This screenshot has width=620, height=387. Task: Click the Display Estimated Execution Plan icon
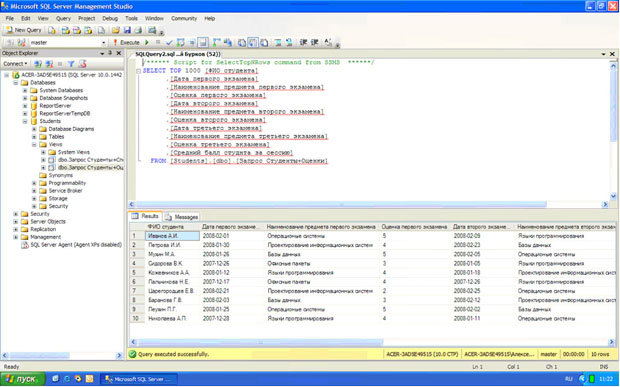[x=180, y=42]
